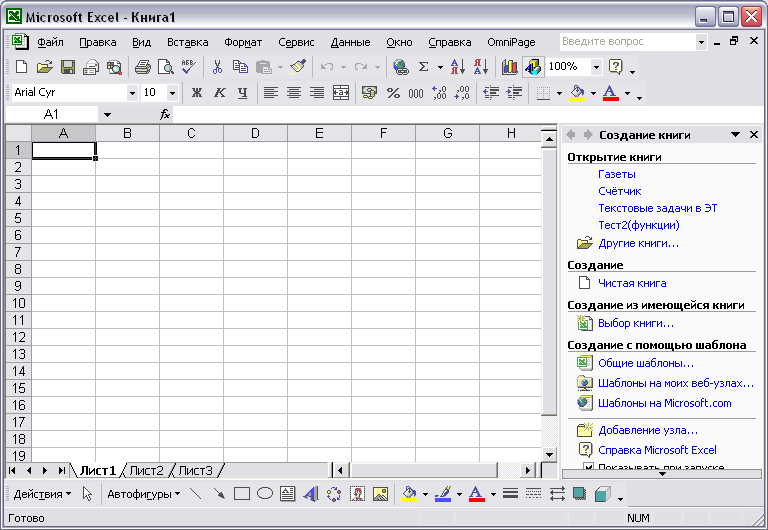Viewport: 768px width, 530px height.
Task: Toggle bold (Ж) formatting
Action: [x=196, y=93]
